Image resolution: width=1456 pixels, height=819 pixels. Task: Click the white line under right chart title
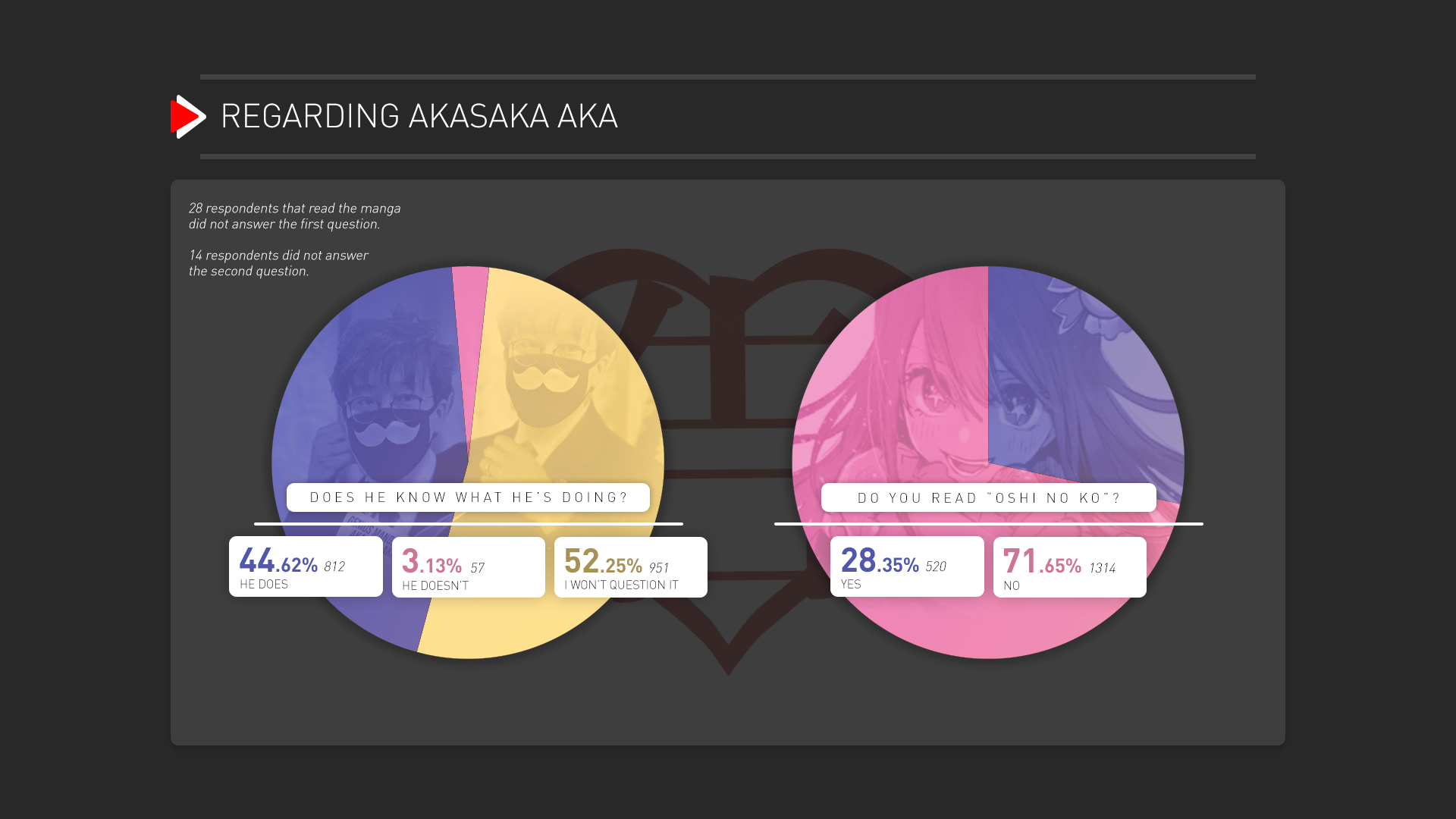click(x=988, y=523)
